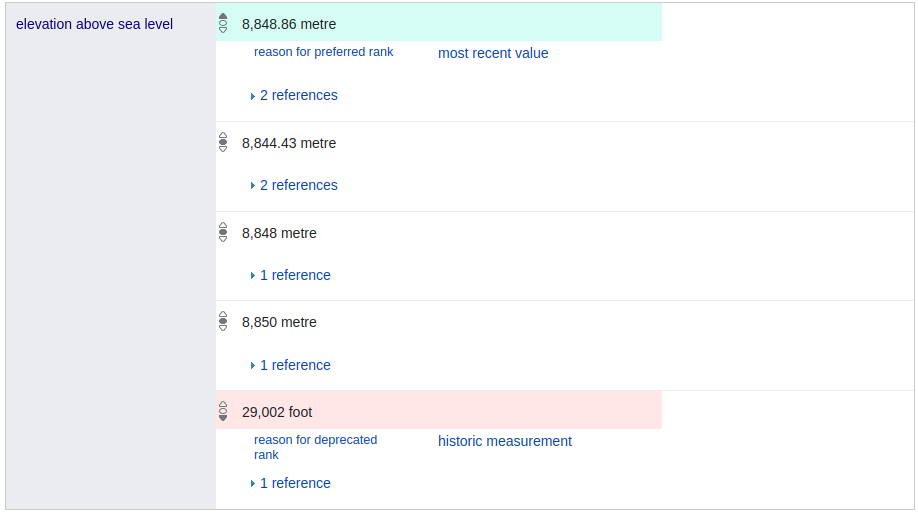Click the 8,848.86 metre value text

[x=289, y=24]
